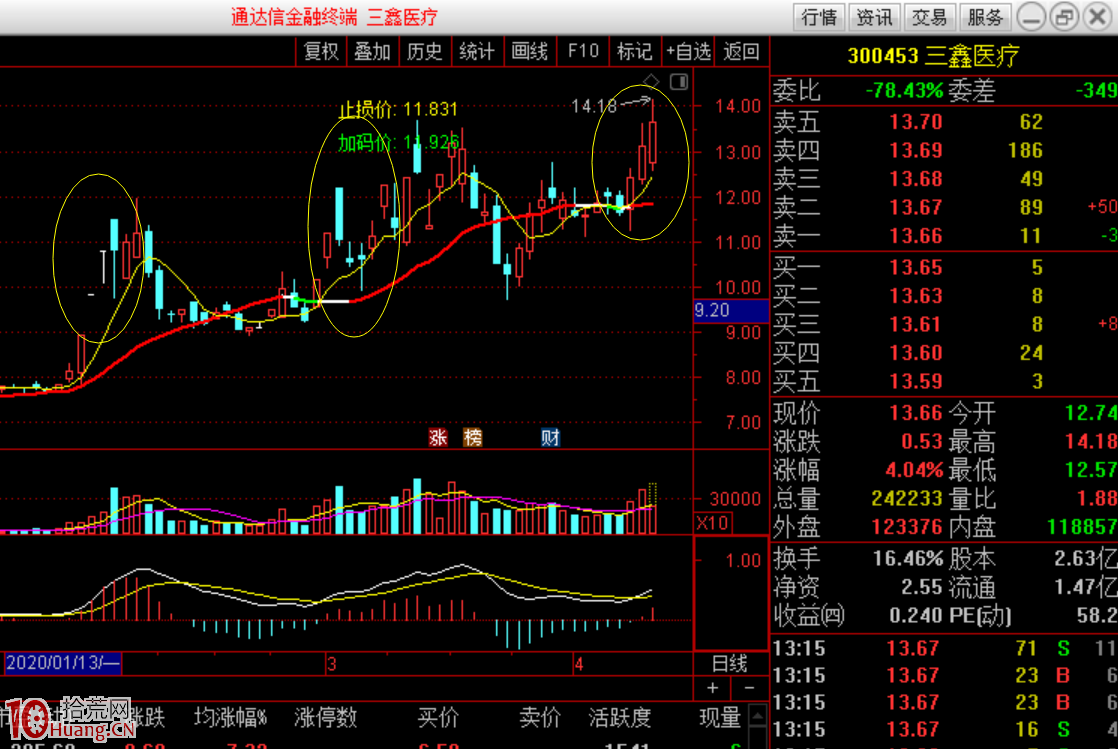Click the 收益(四) 0.240 value
Screen dimensions: 1118x749
point(916,616)
